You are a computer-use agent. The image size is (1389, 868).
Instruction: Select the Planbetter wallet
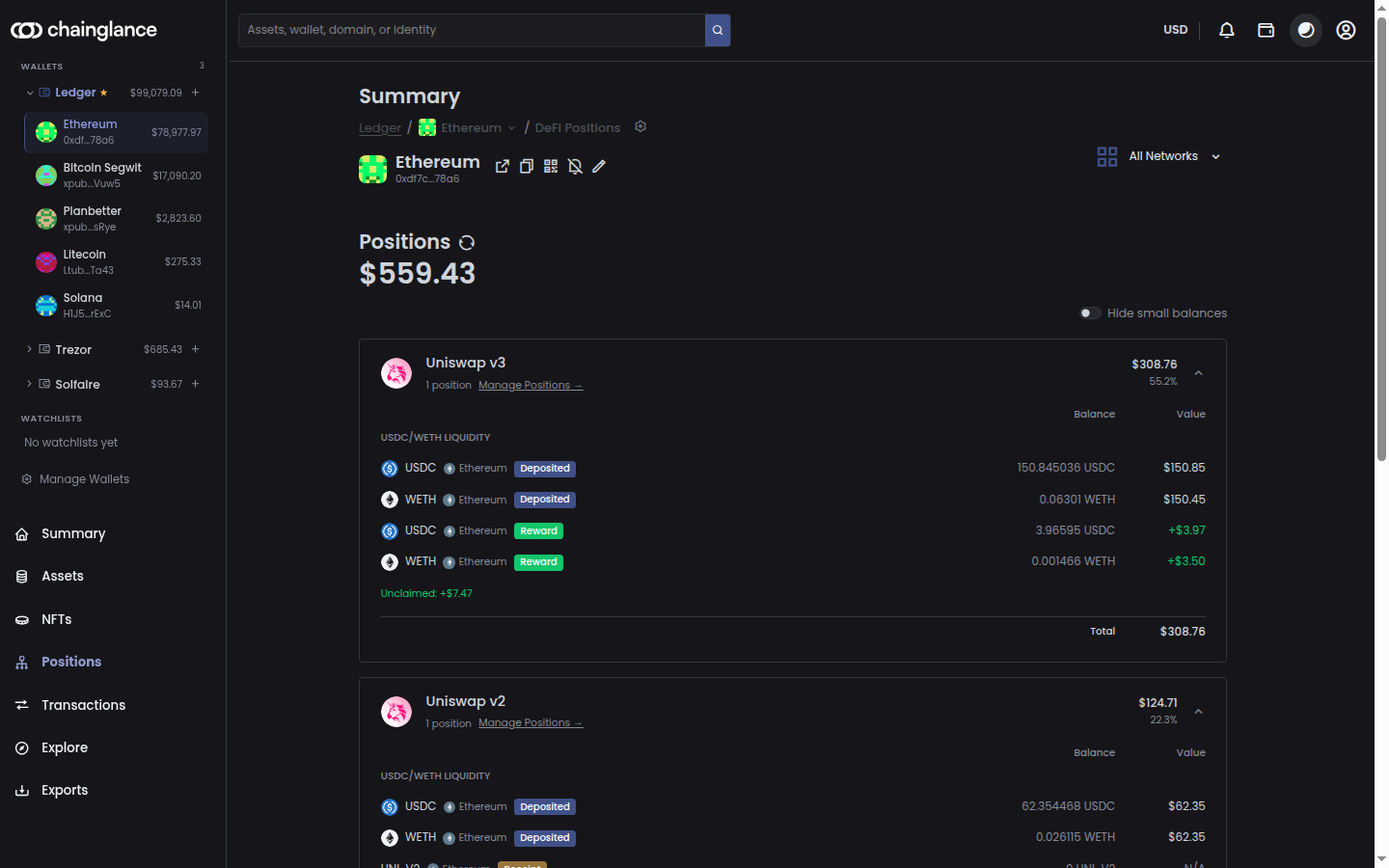click(117, 219)
